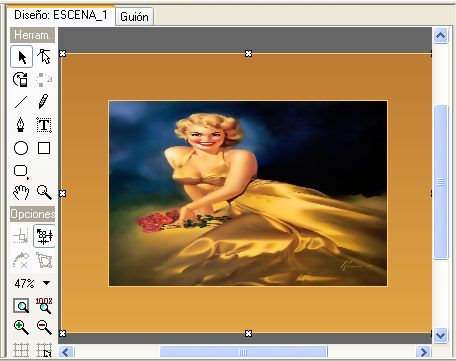Select the arrow Selection tool
The image size is (456, 361).
tap(22, 57)
